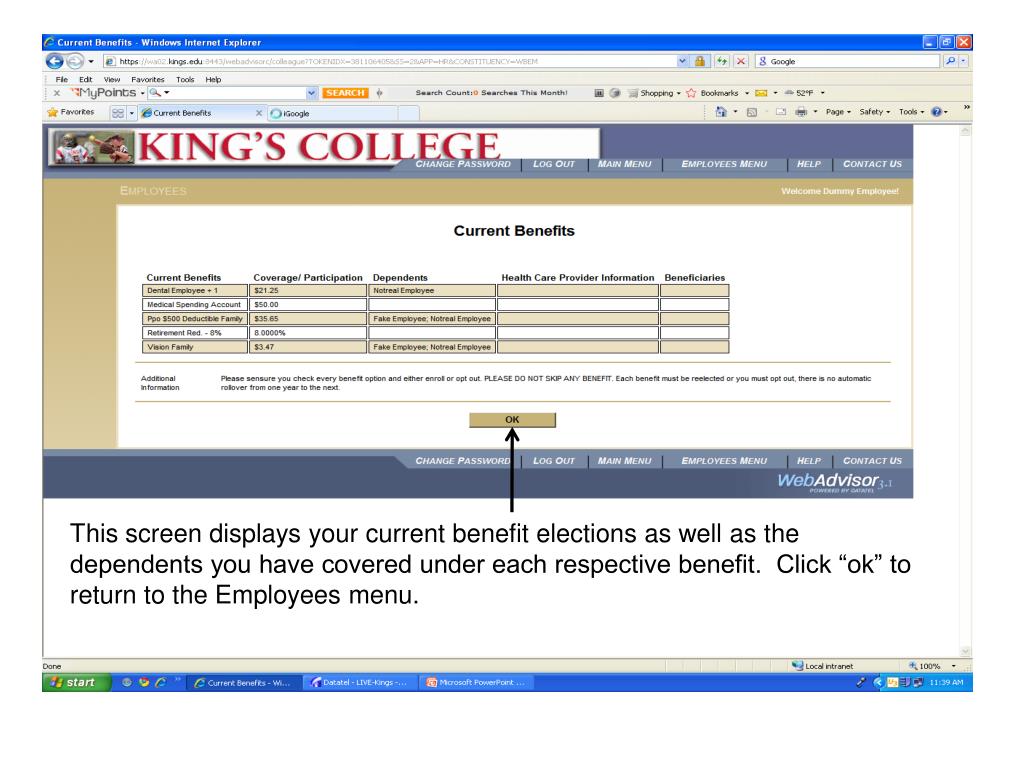Click the yellow mail icon on MyPoints toolbar

click(x=761, y=93)
